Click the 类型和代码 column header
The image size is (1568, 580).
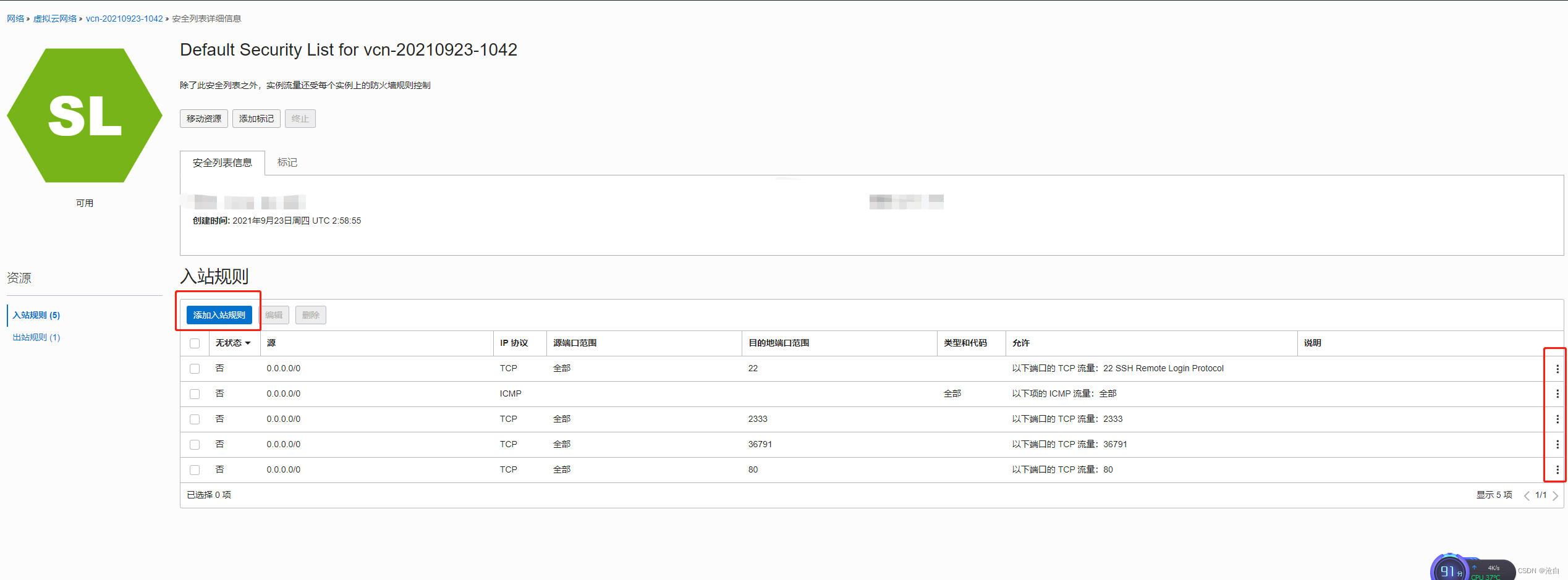tap(965, 343)
